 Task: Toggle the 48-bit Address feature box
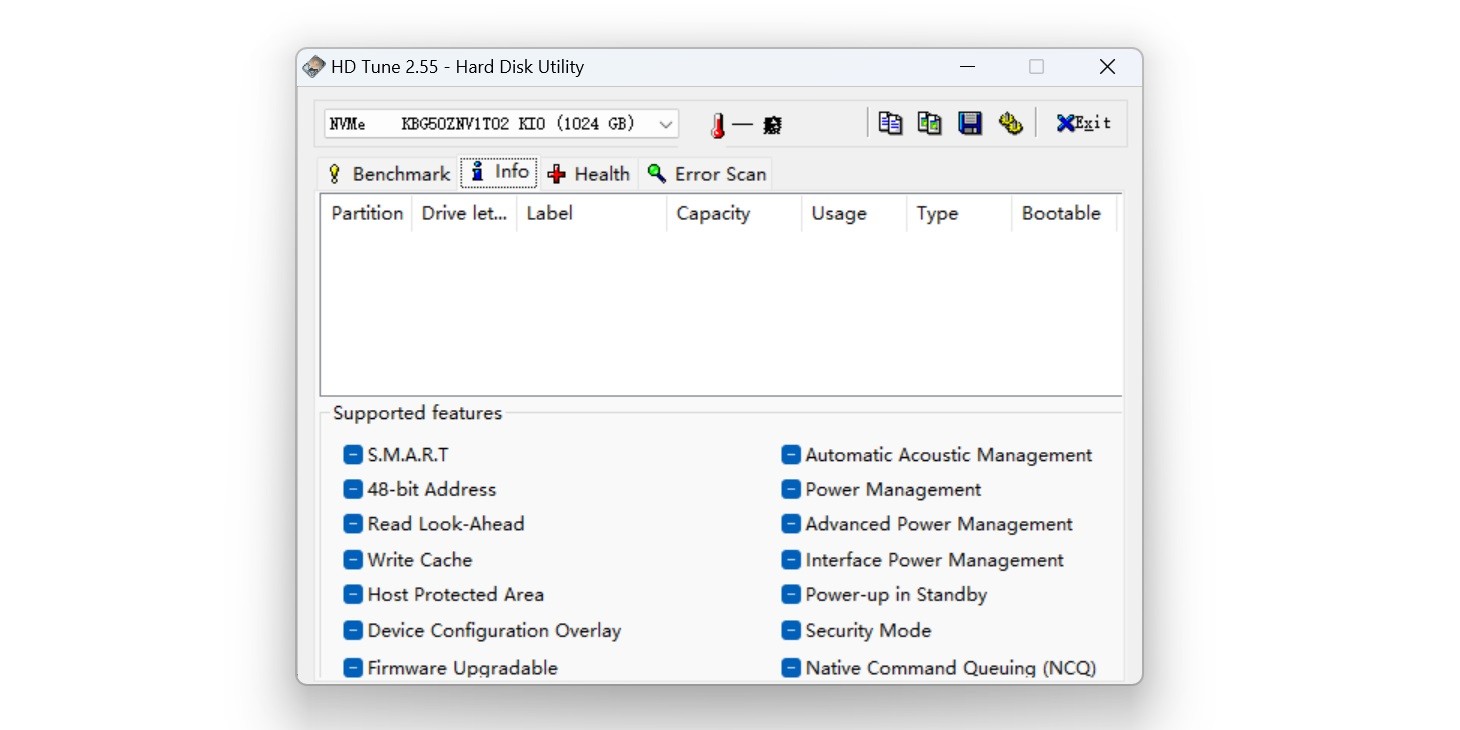pyautogui.click(x=352, y=490)
